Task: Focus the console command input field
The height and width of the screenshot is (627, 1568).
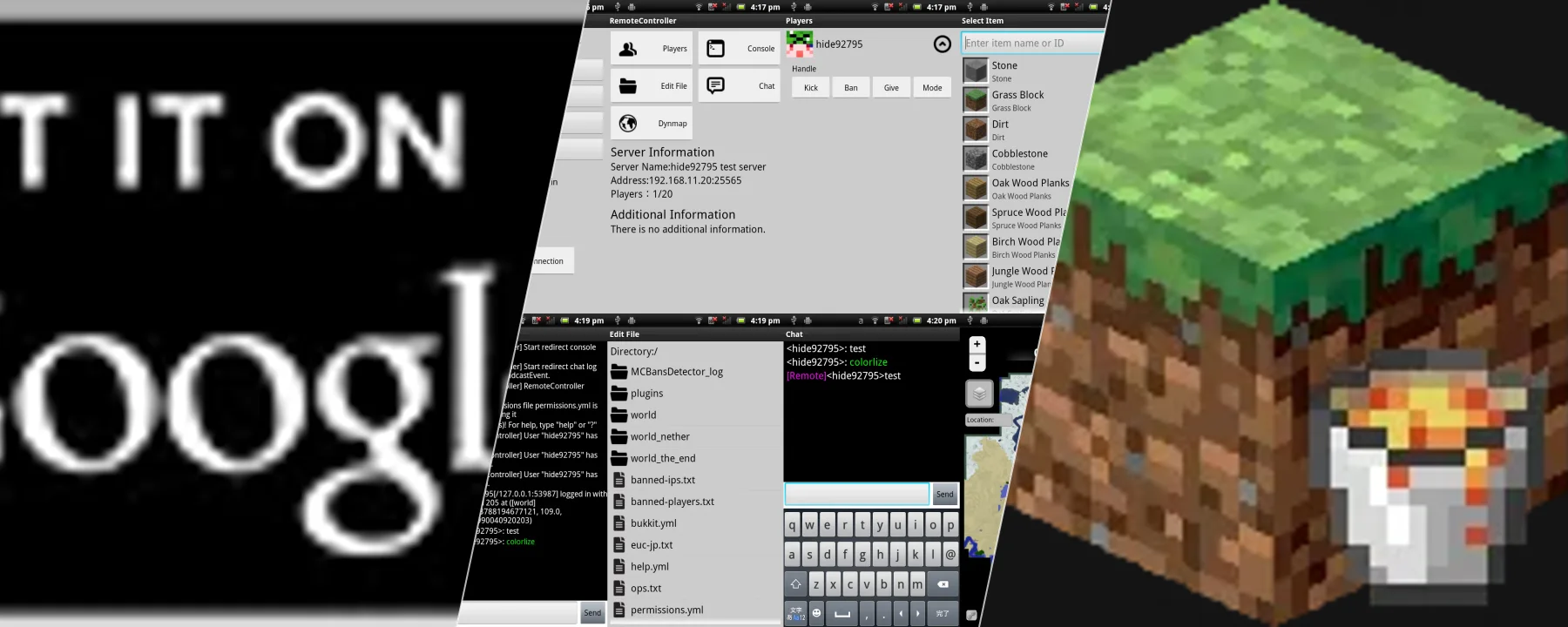Action: [519, 613]
